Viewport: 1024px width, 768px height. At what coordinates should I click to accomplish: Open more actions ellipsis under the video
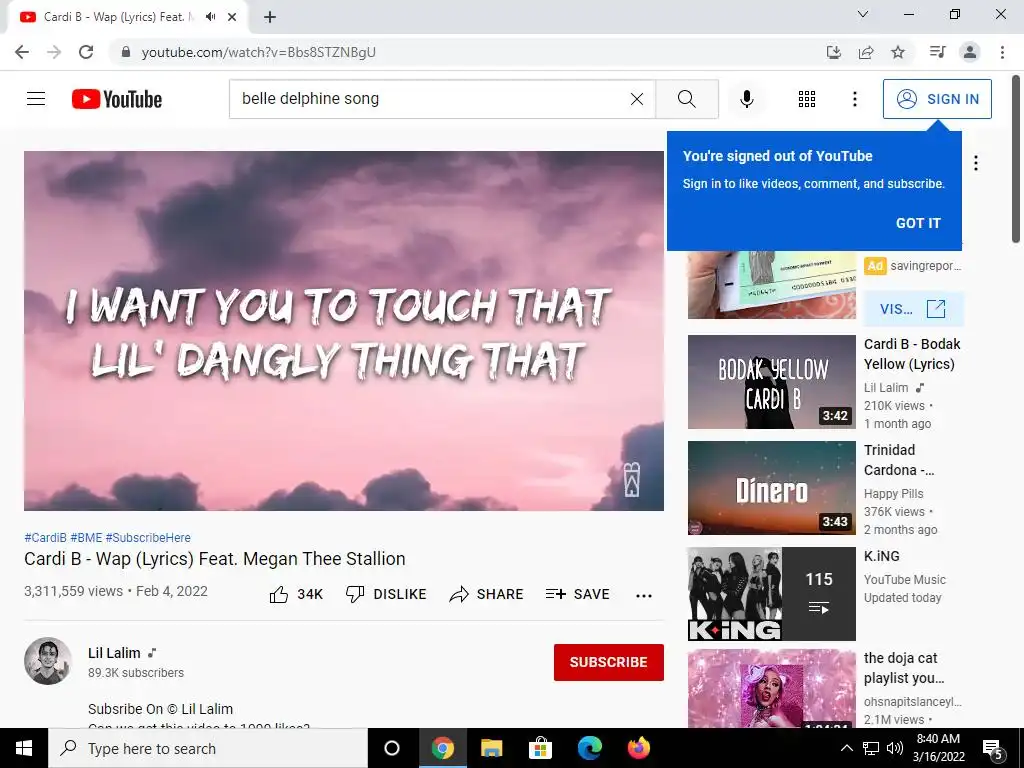pos(644,595)
